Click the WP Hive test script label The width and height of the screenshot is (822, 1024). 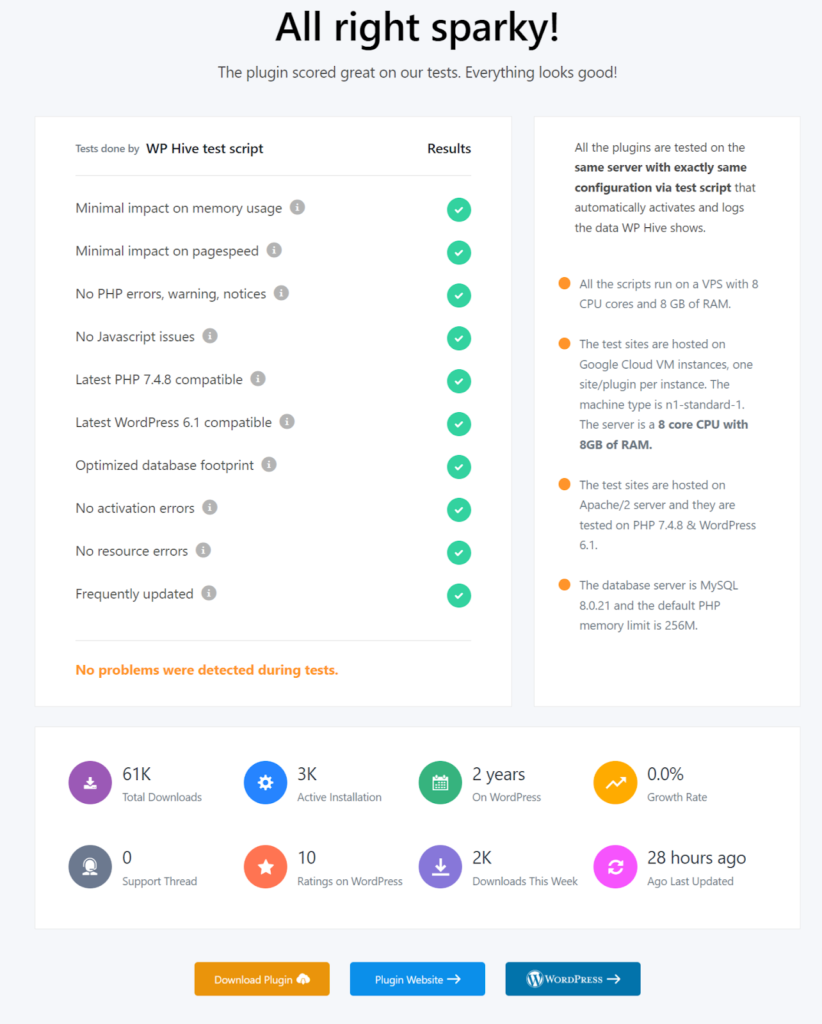point(205,149)
